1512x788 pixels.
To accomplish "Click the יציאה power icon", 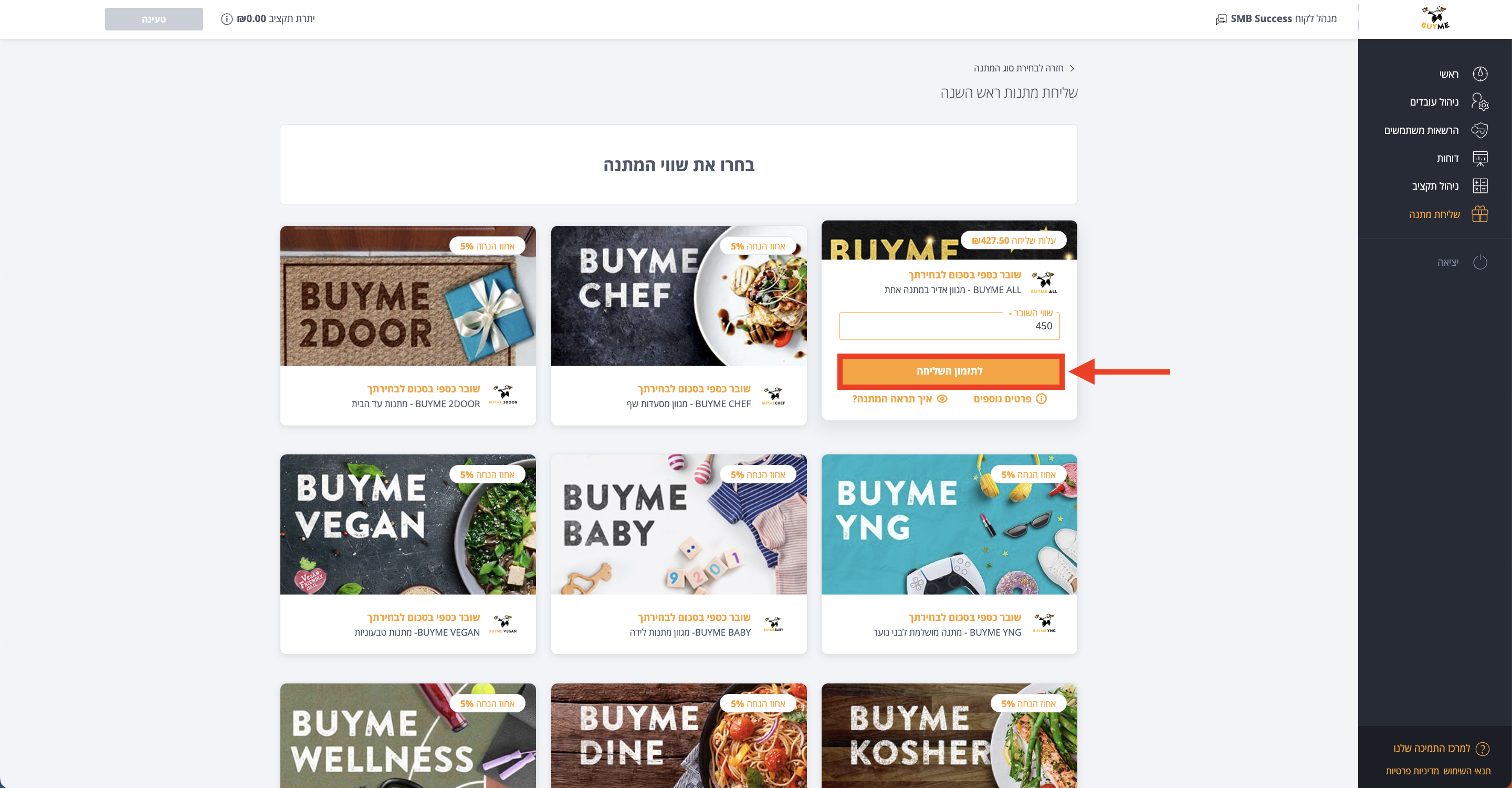I will pyautogui.click(x=1480, y=262).
